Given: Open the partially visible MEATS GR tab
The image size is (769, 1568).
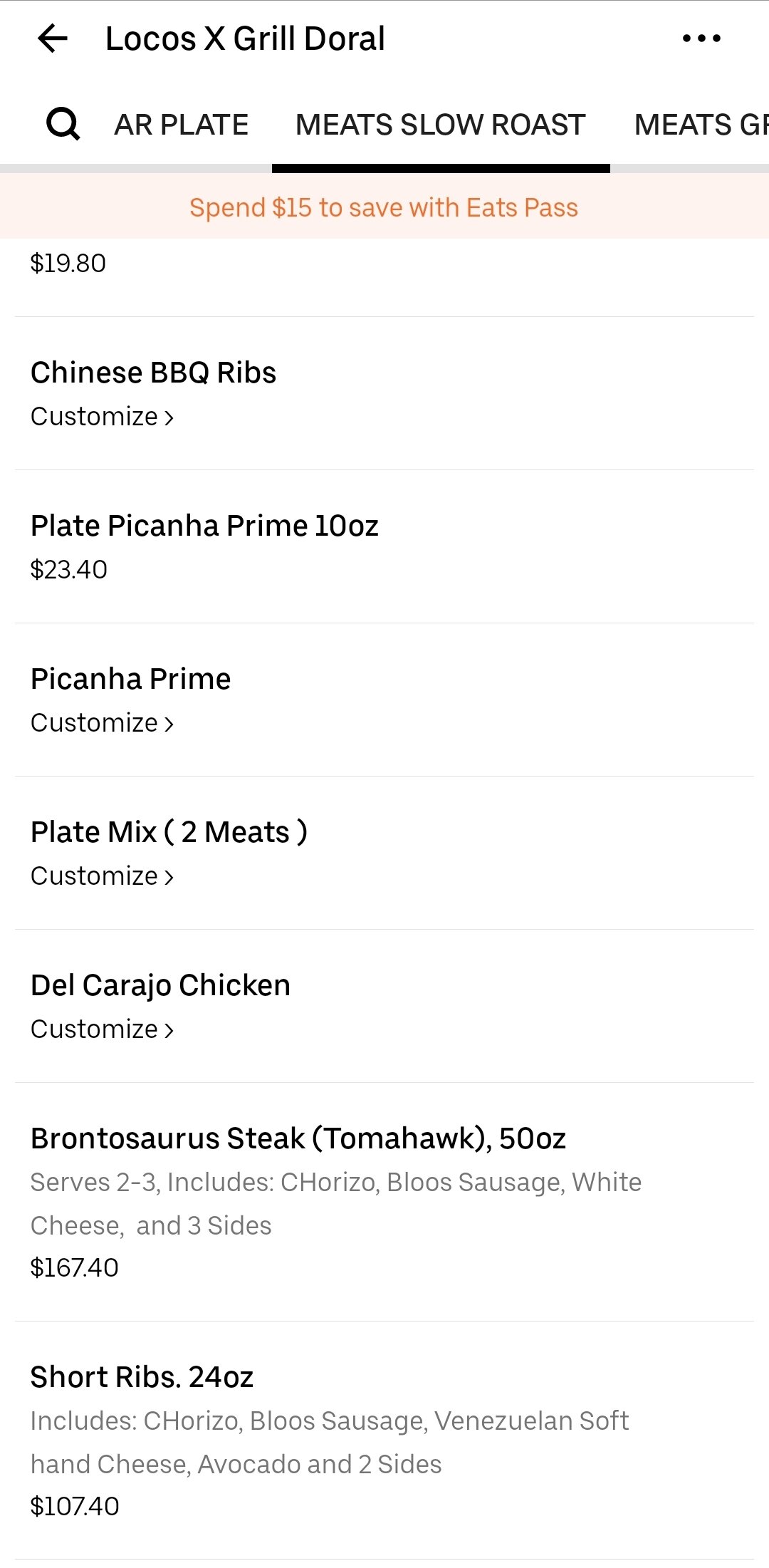Looking at the screenshot, I should tap(701, 125).
